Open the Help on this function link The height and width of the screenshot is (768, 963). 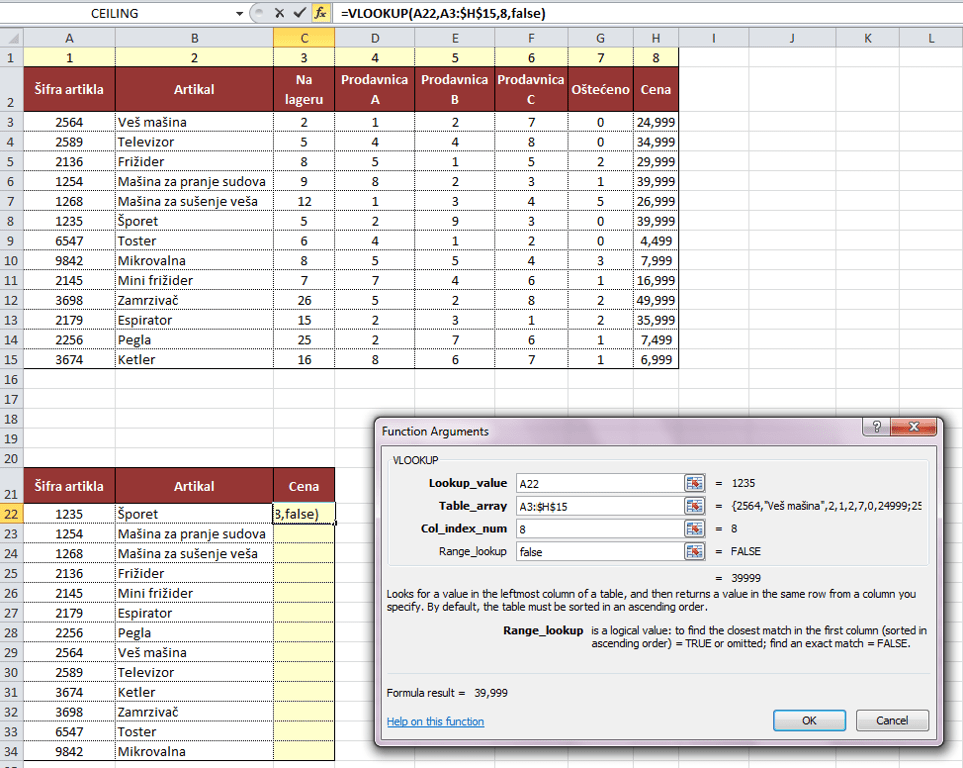click(435, 721)
